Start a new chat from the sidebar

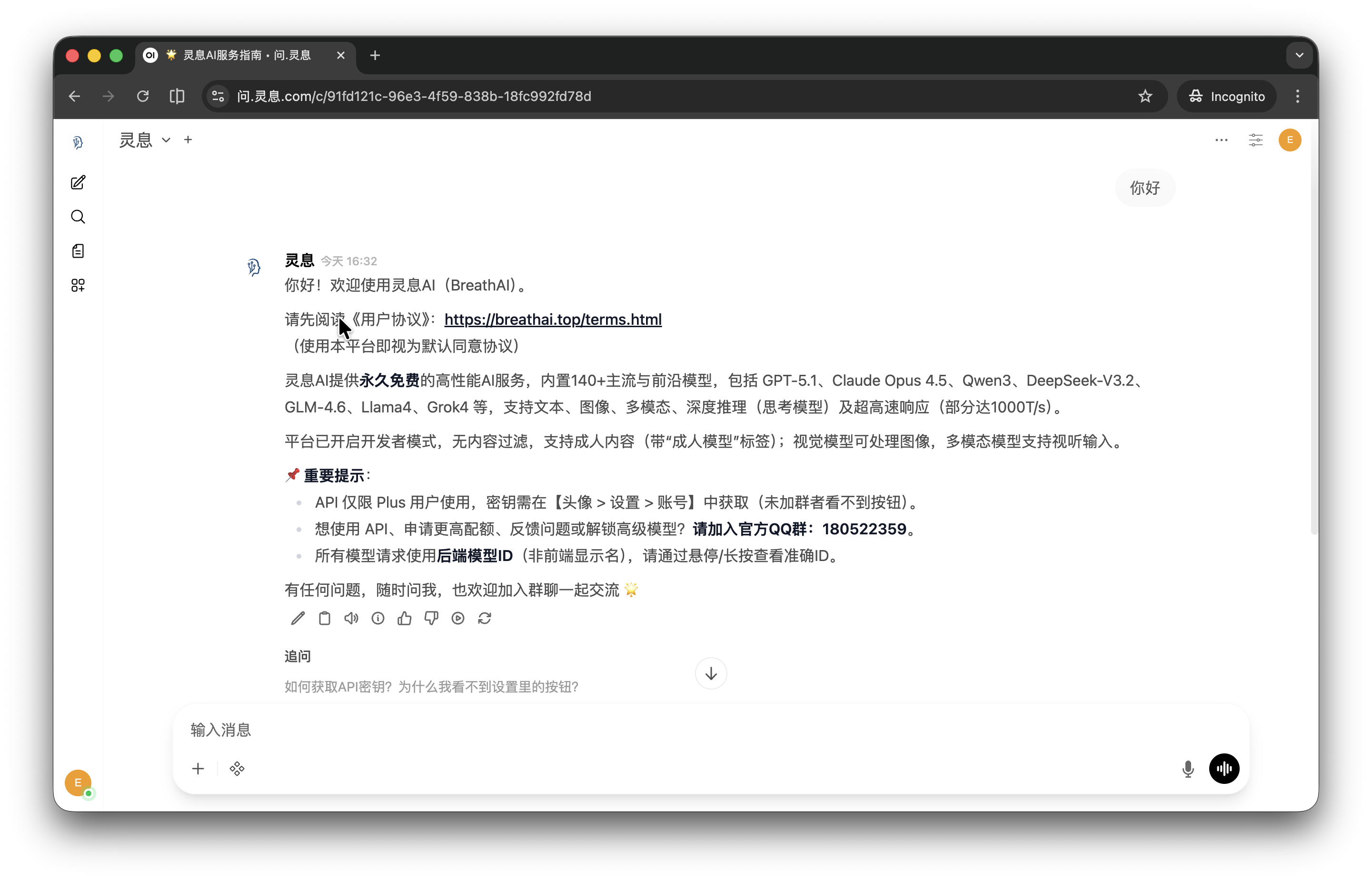(x=79, y=182)
